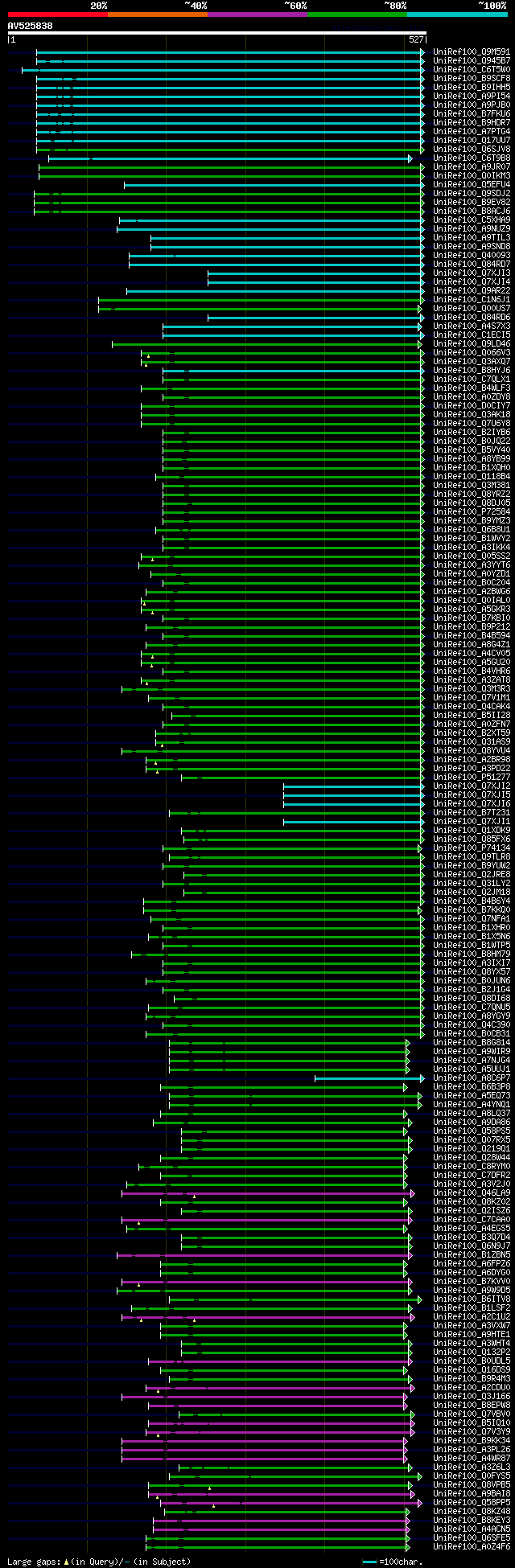Open hit UniRef100_Q17UU7

click(472, 140)
